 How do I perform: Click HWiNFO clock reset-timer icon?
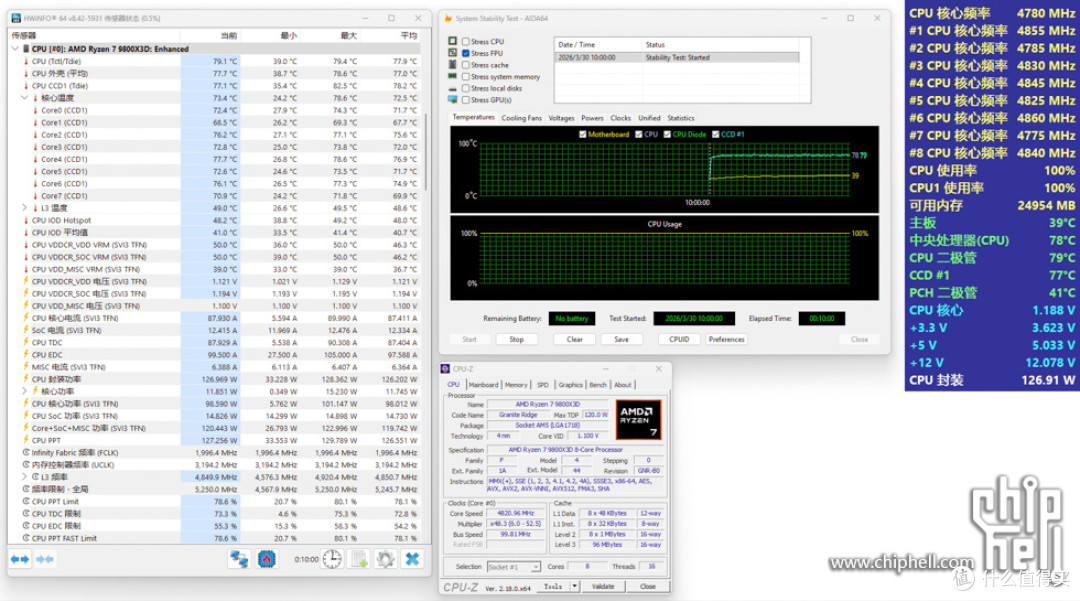pyautogui.click(x=332, y=559)
